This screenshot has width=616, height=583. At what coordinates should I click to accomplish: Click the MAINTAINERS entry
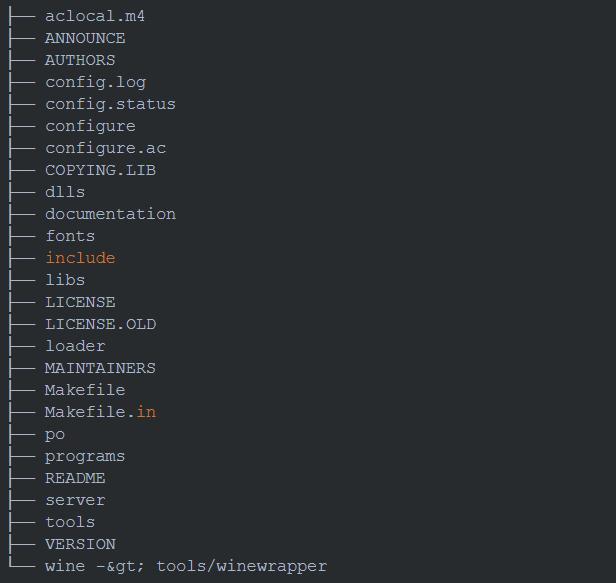[x=100, y=368]
